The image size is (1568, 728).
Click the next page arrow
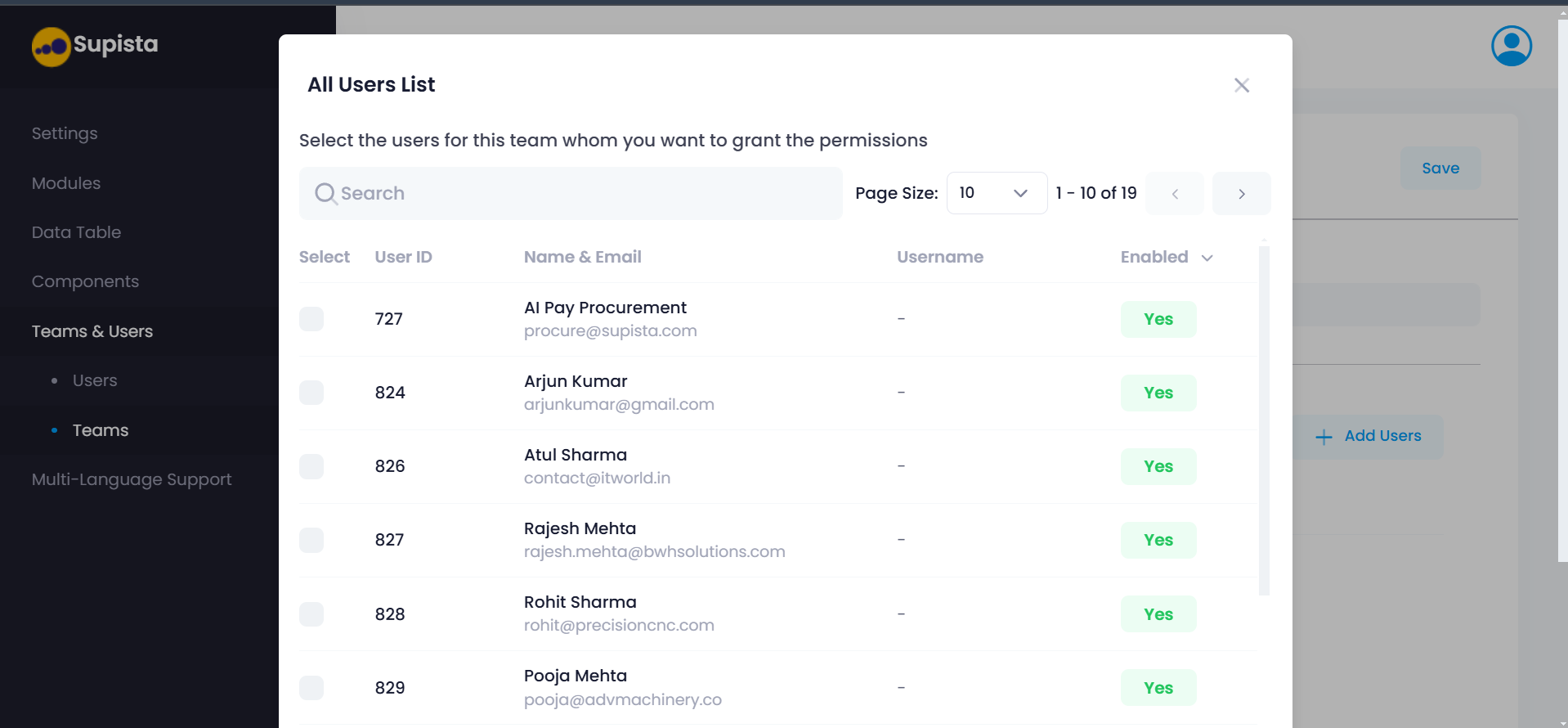click(x=1241, y=193)
